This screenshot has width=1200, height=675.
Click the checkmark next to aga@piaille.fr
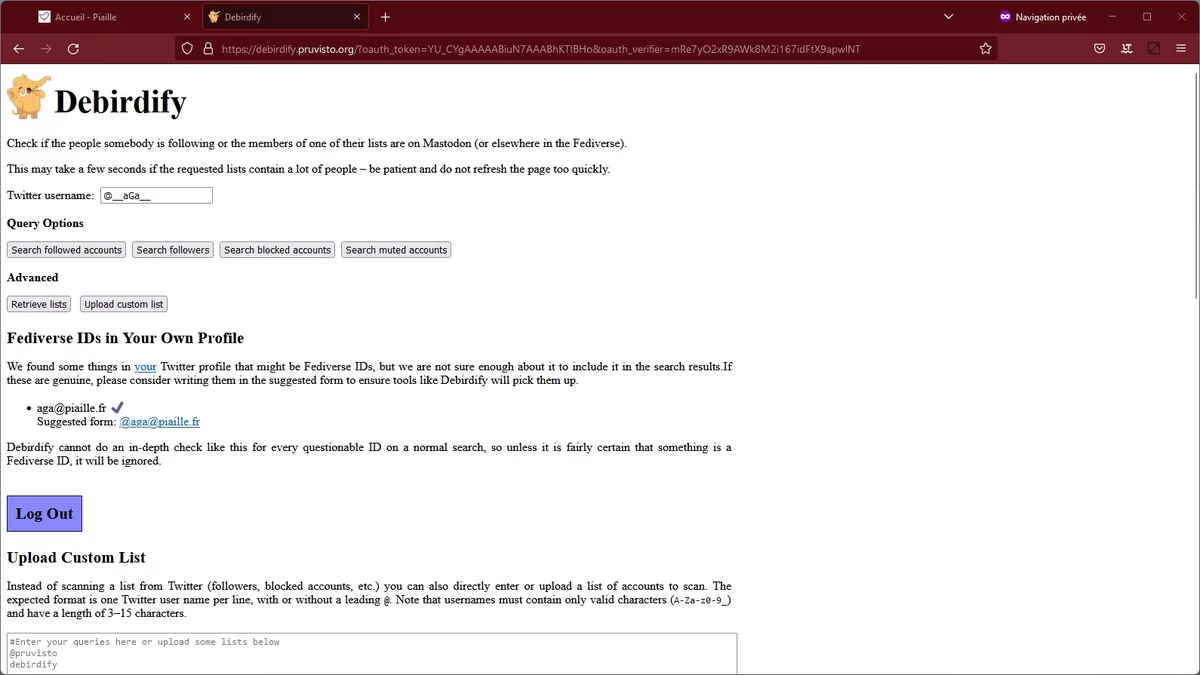(x=117, y=407)
